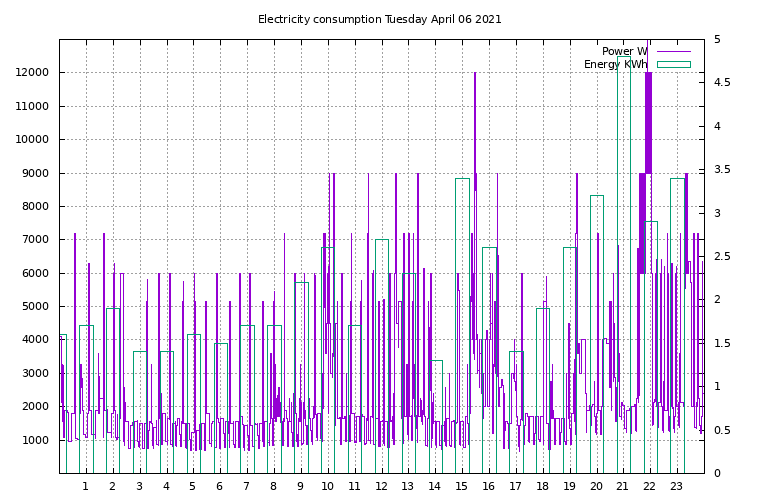Click the left axis label 10000
Image resolution: width=768 pixels, height=500 pixels.
point(32,140)
